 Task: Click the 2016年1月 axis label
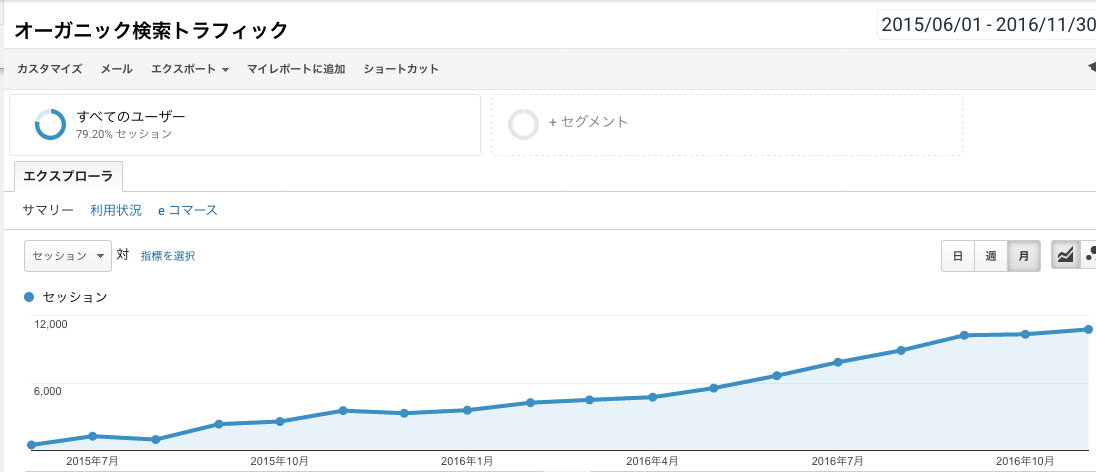(467, 461)
